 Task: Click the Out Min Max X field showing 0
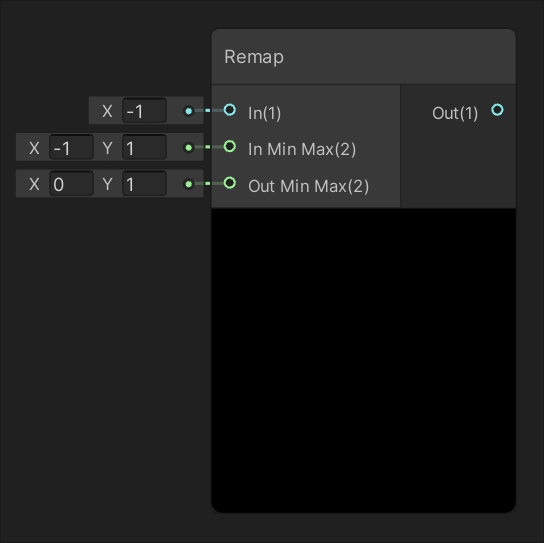[71, 184]
